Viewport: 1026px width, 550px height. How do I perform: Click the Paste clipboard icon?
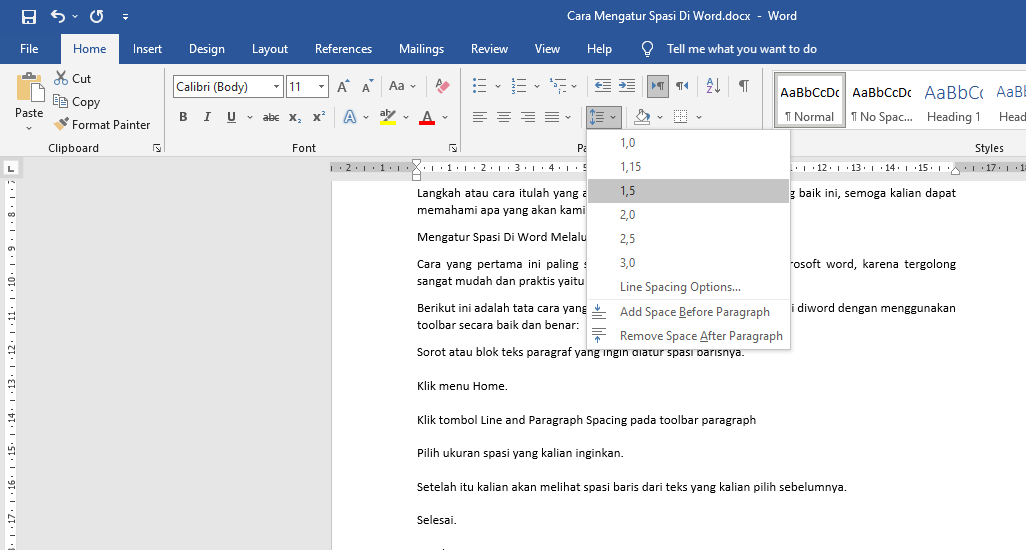coord(29,88)
